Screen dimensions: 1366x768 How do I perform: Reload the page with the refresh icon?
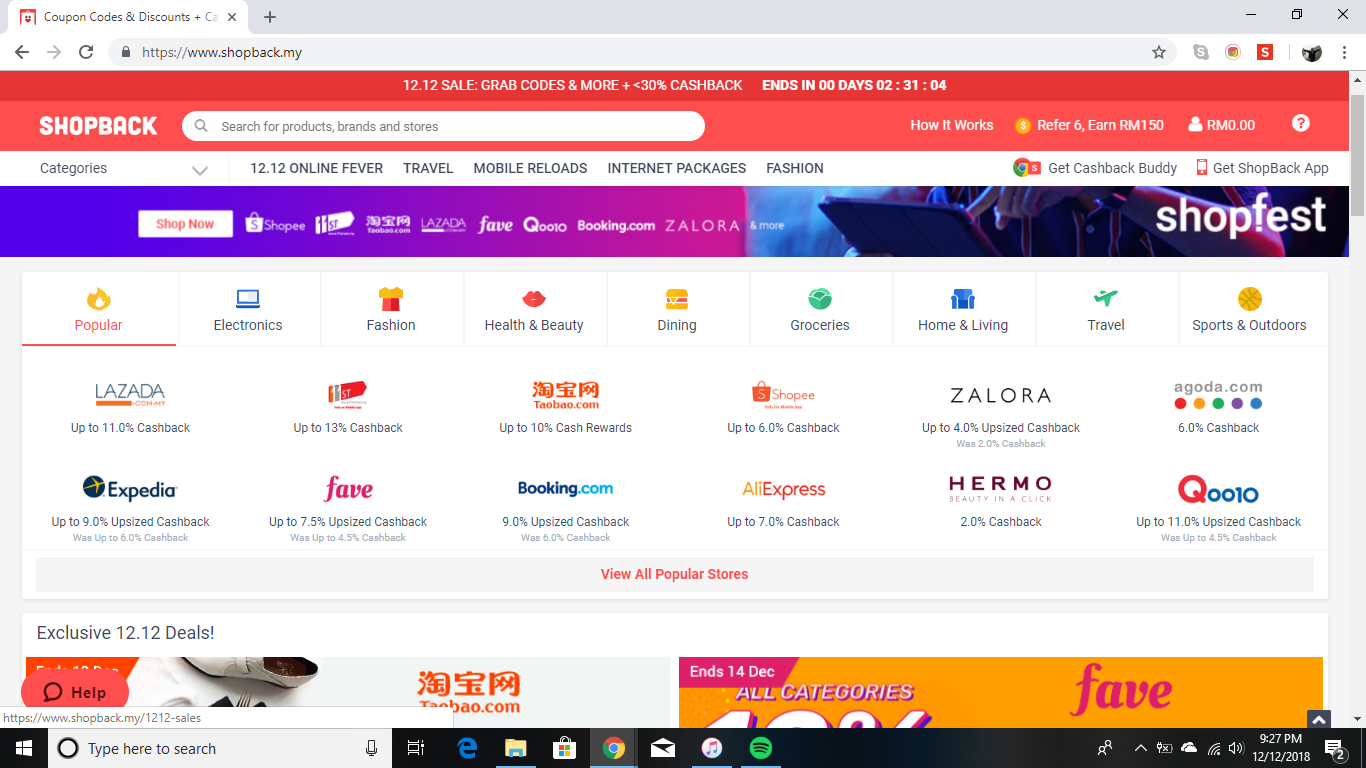tap(86, 52)
